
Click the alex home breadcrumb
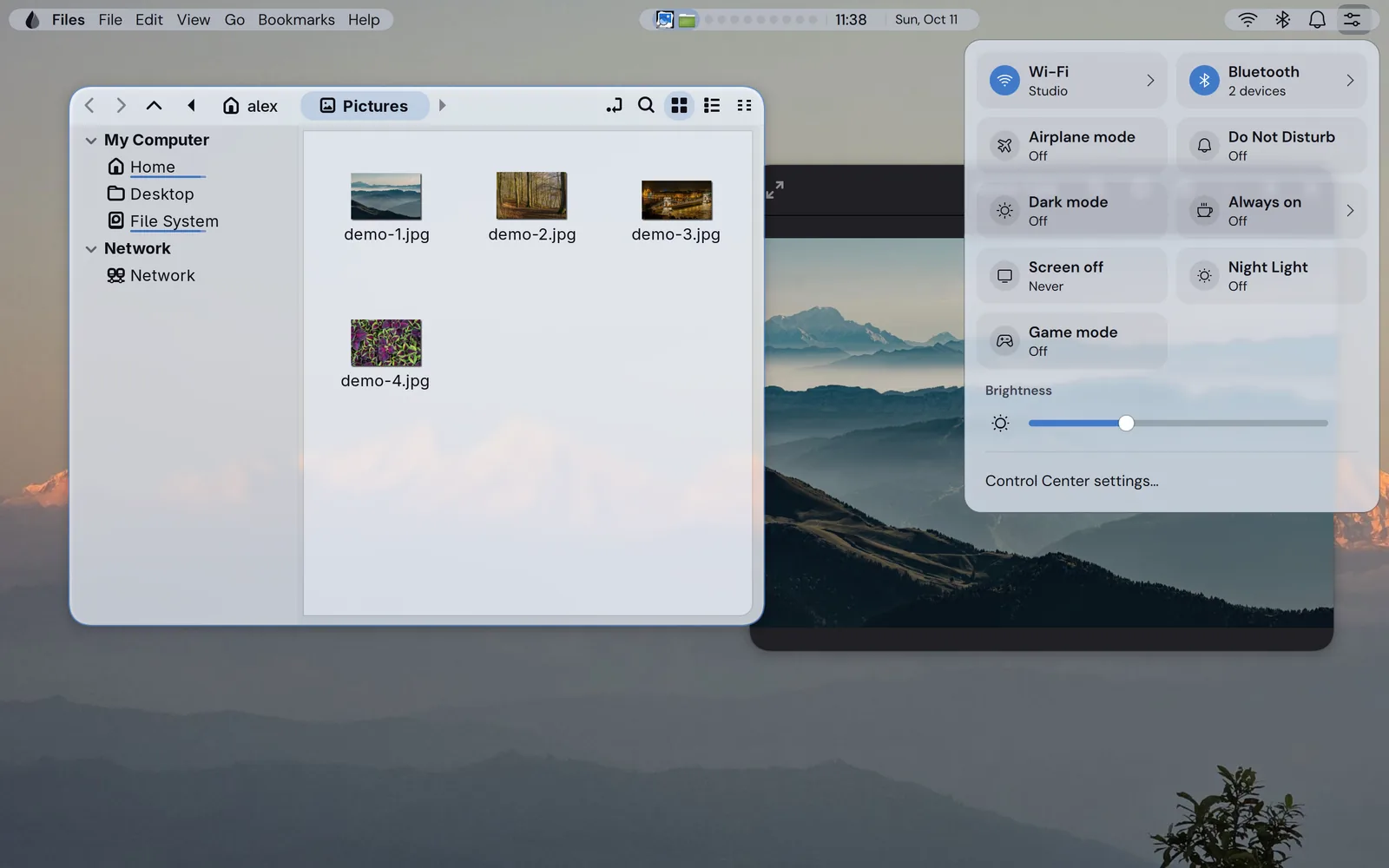(250, 106)
